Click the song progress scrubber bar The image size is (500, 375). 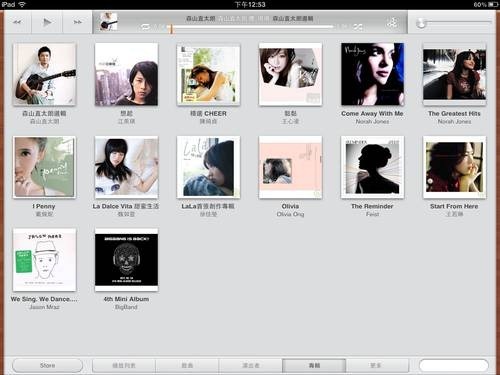tap(250, 27)
